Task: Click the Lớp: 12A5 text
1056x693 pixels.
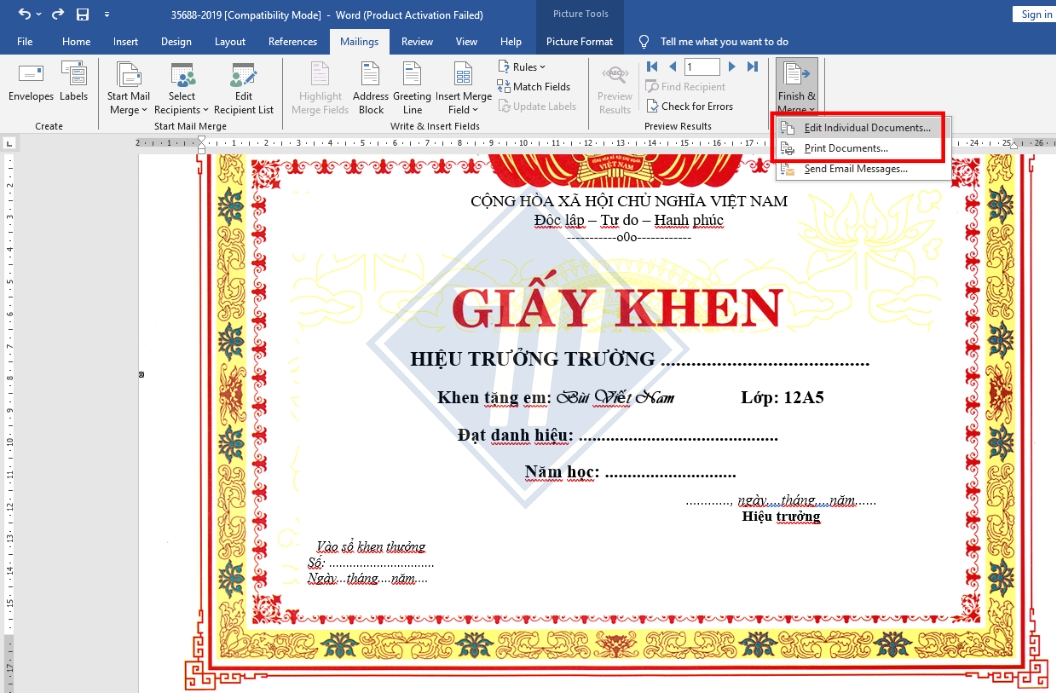Action: click(x=782, y=397)
